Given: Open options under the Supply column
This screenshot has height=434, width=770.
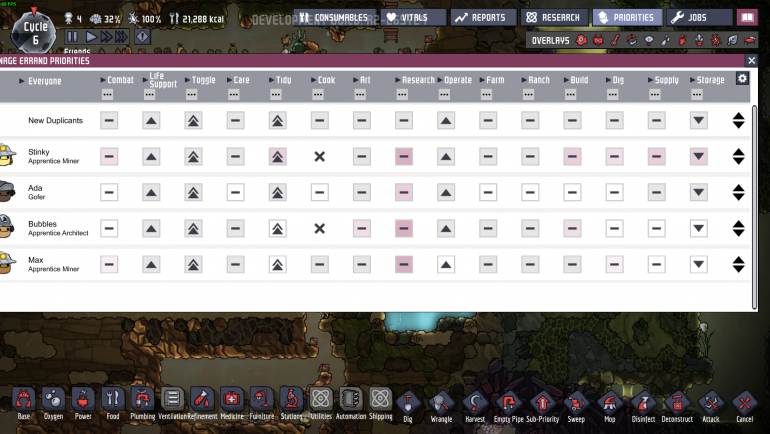Looking at the screenshot, I should (655, 95).
